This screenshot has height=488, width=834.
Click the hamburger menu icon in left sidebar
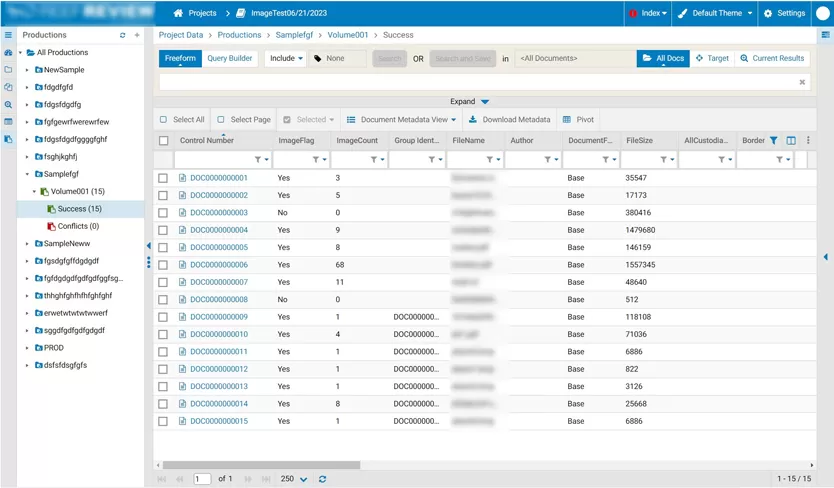(8, 35)
